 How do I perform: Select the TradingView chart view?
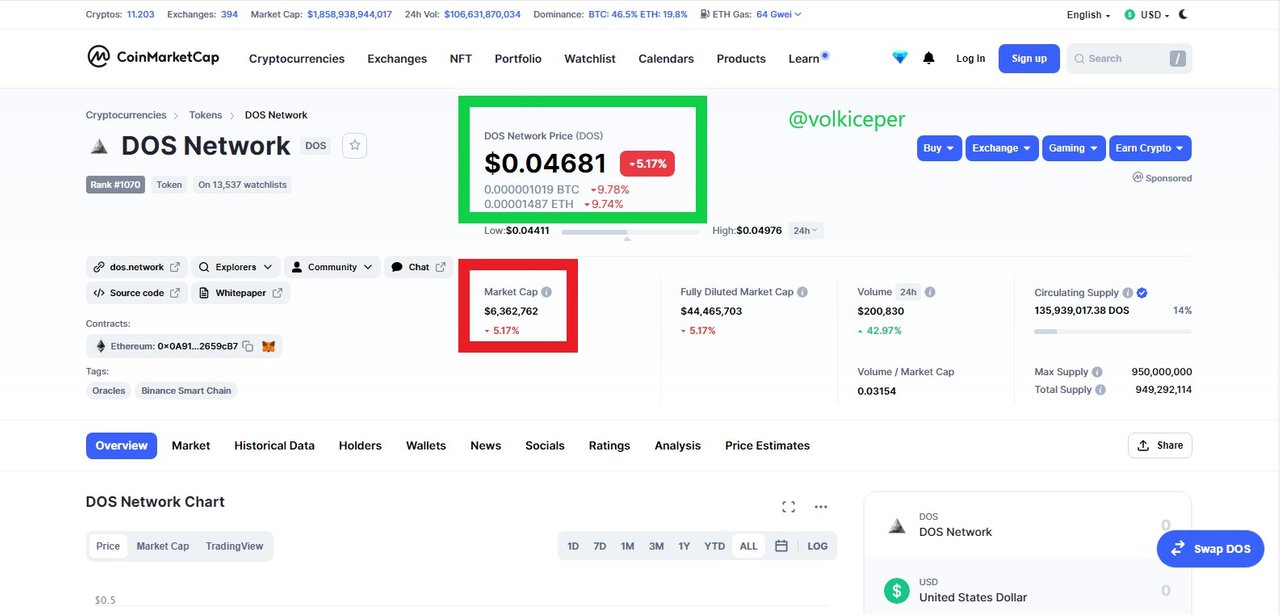coord(234,546)
